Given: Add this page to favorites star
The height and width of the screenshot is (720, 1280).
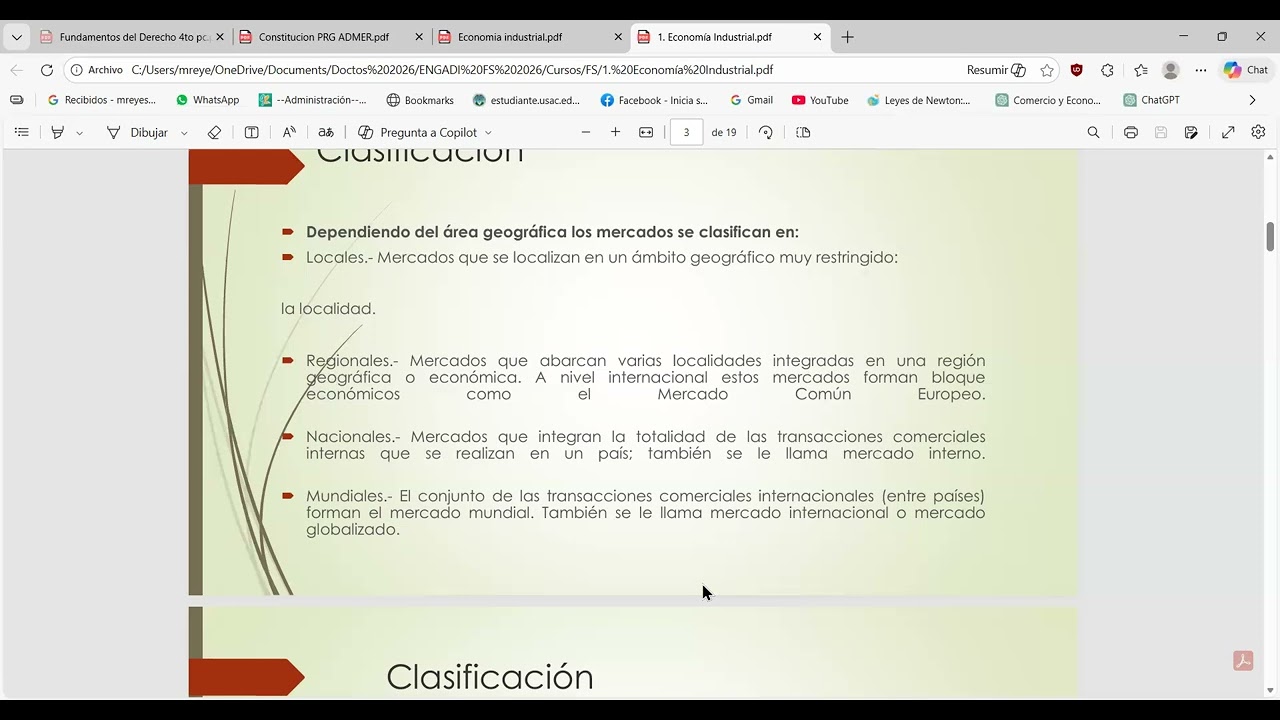Looking at the screenshot, I should click(x=1047, y=70).
